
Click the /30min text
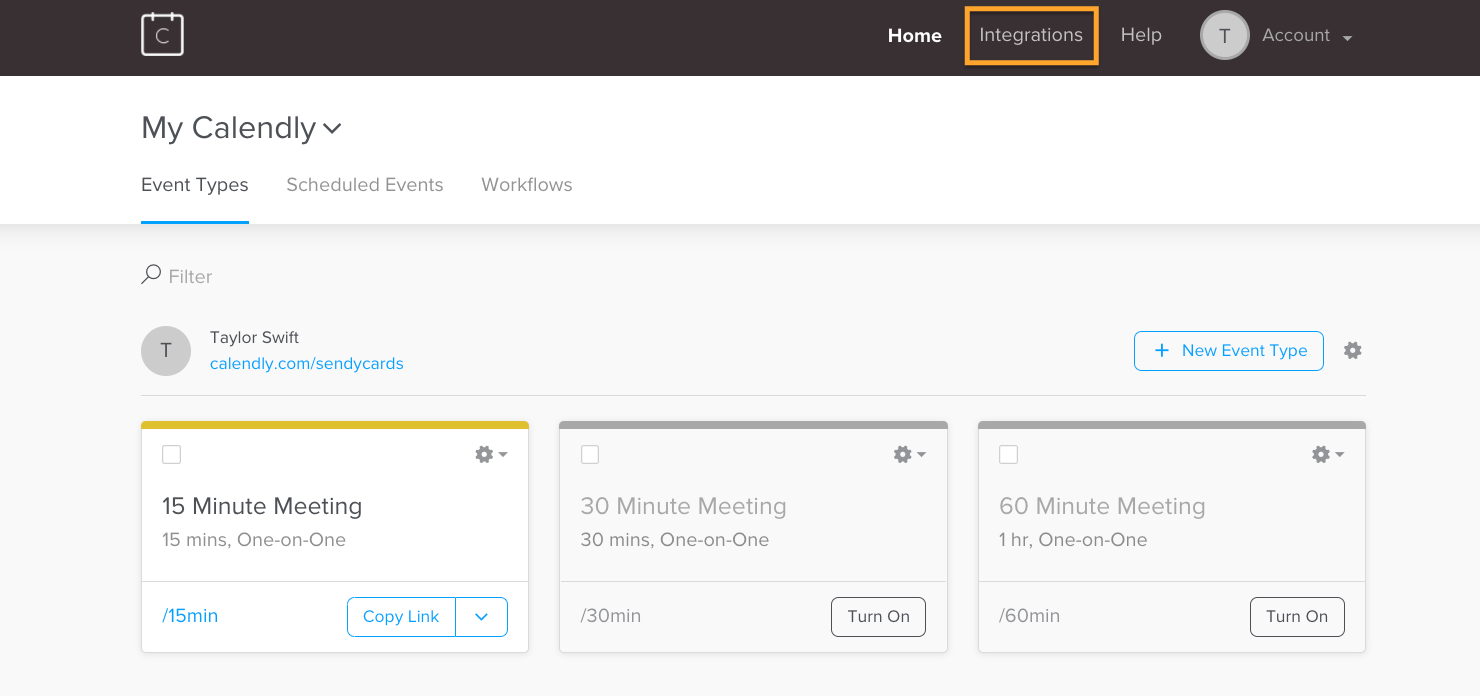[x=611, y=616]
